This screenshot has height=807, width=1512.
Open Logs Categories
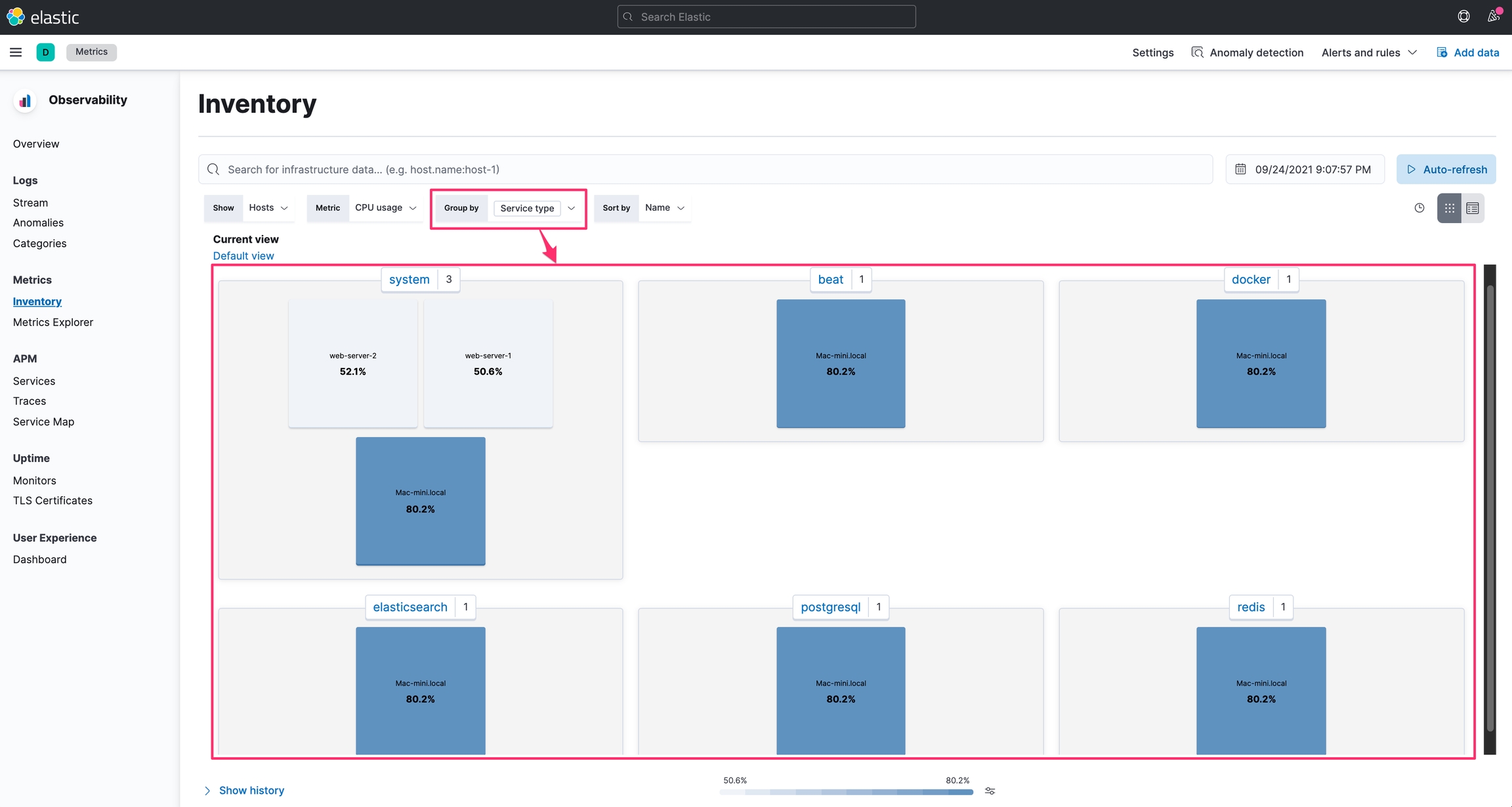coord(39,243)
